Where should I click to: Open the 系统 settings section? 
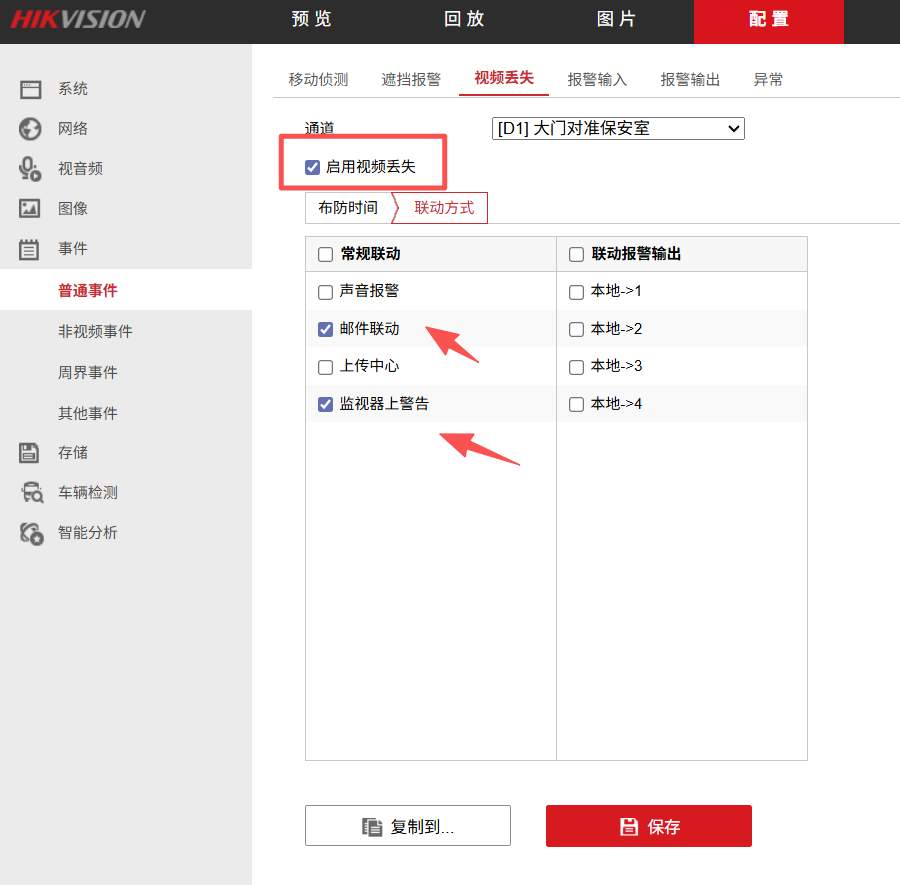click(73, 88)
